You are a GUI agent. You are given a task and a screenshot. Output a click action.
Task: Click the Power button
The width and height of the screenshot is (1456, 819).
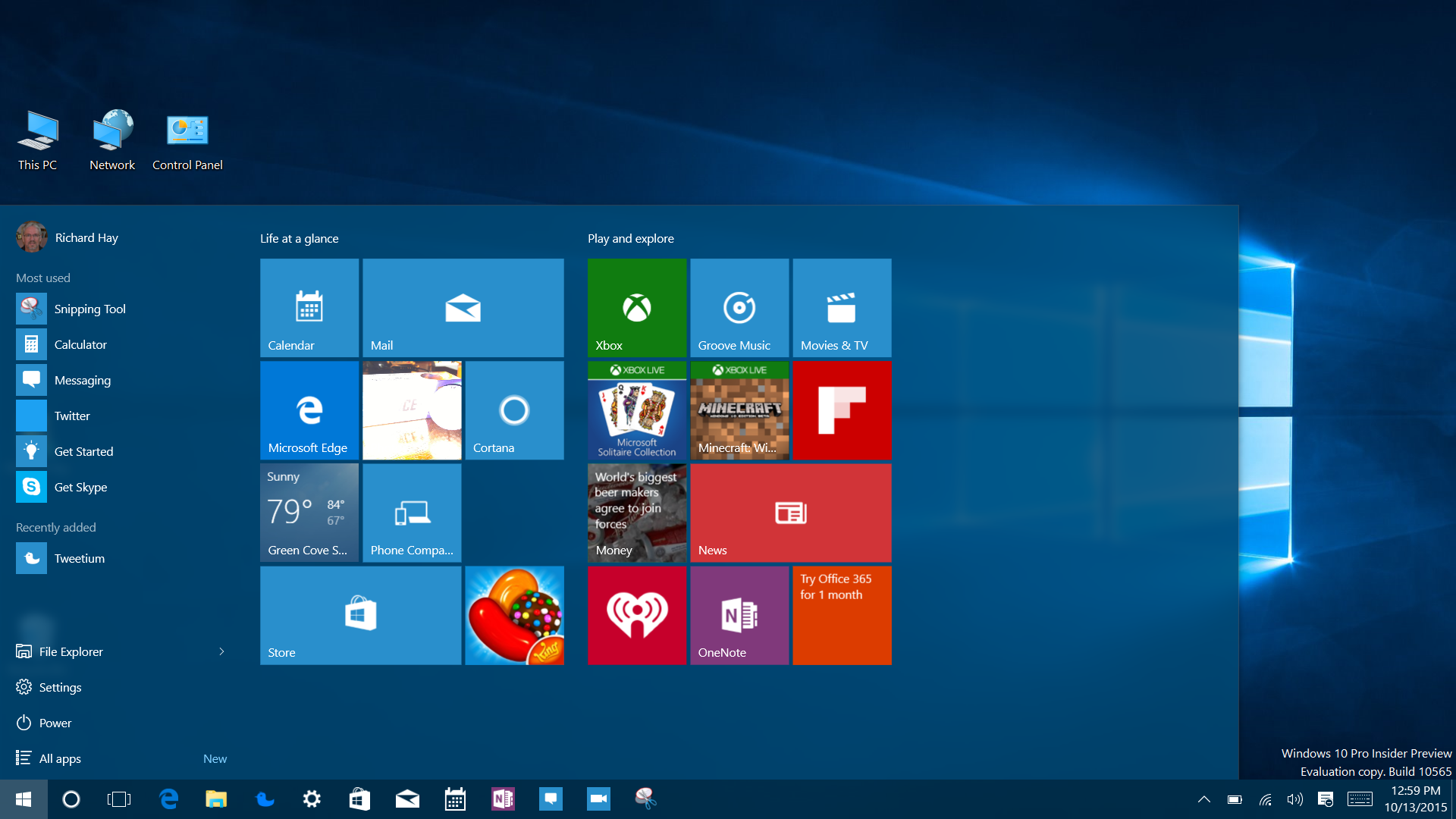coord(55,723)
